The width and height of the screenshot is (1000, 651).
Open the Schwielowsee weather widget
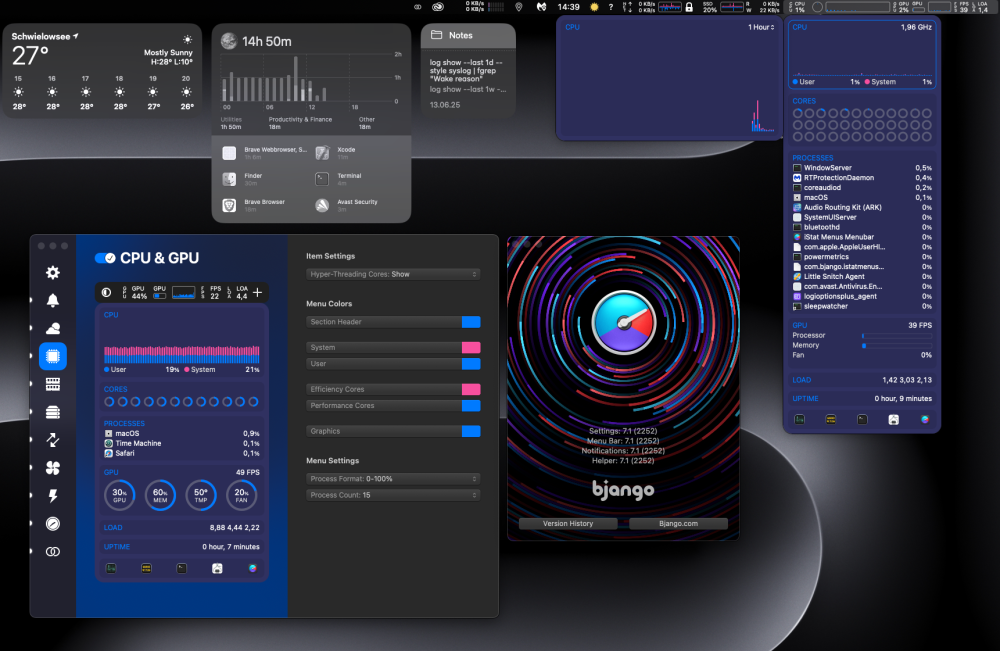coord(102,71)
